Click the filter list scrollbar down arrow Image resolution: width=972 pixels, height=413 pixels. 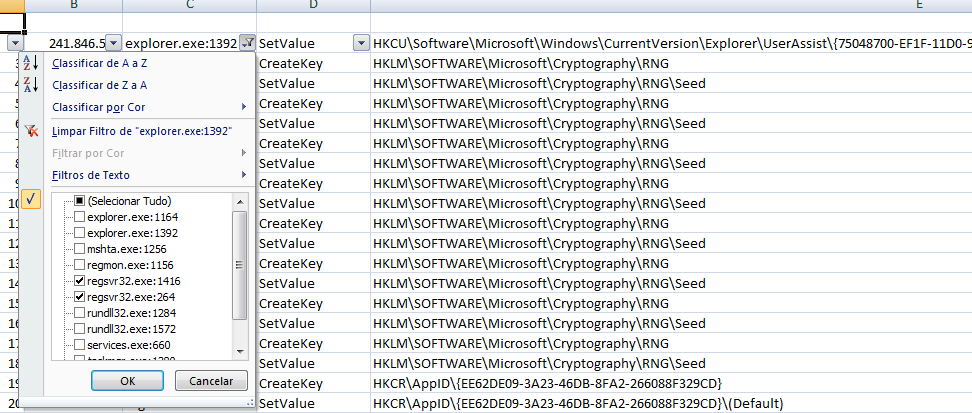[x=239, y=350]
